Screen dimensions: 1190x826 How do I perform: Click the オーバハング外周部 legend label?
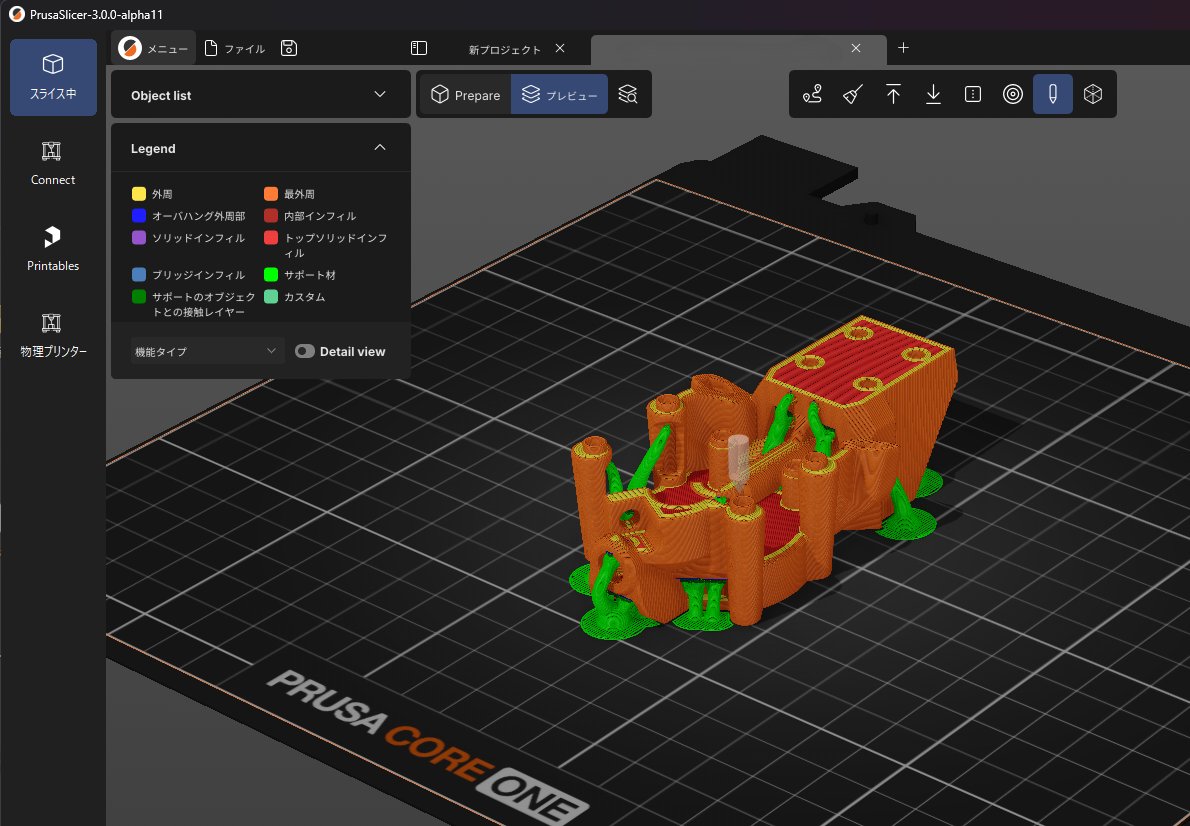199,216
